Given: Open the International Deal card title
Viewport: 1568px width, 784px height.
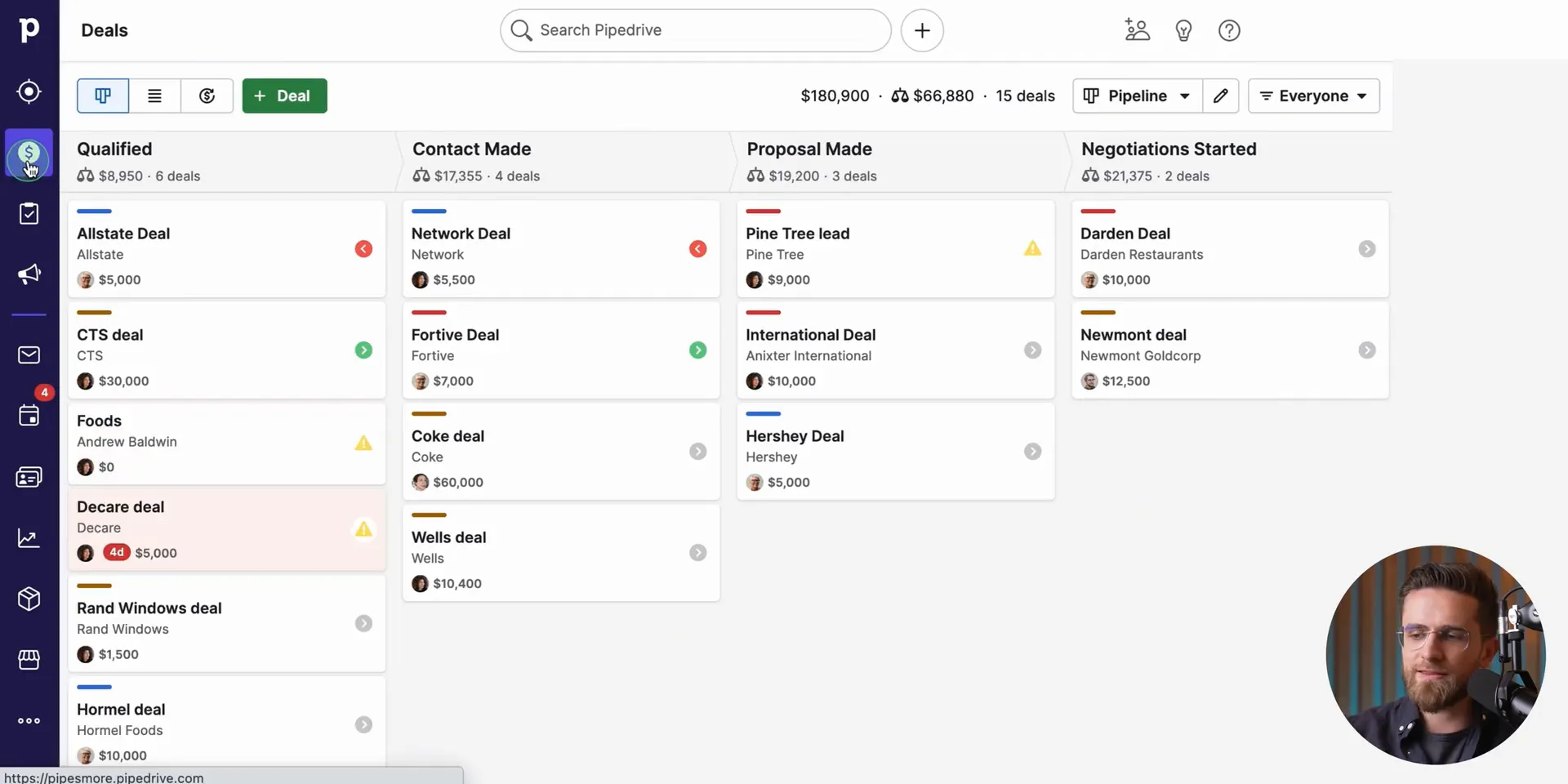Looking at the screenshot, I should [x=810, y=335].
